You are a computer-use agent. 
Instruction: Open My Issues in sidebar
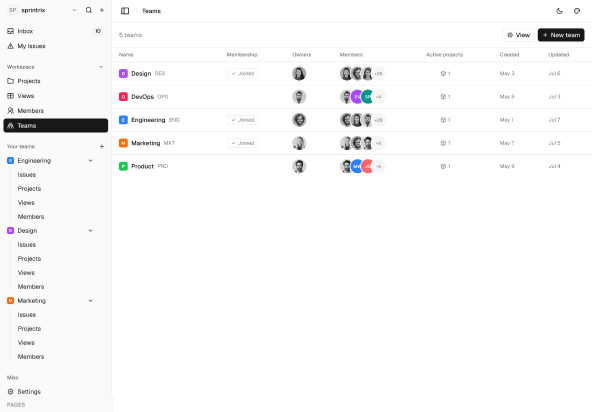[56, 46]
